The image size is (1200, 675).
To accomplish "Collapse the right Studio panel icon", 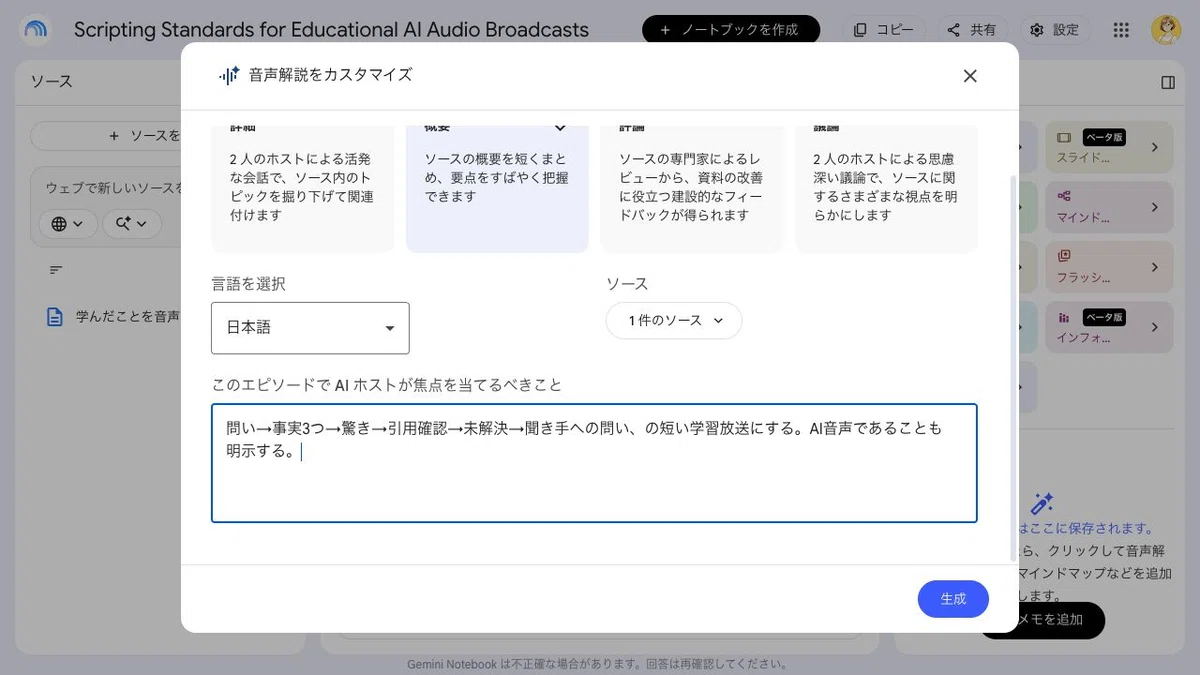I will coord(1168,83).
